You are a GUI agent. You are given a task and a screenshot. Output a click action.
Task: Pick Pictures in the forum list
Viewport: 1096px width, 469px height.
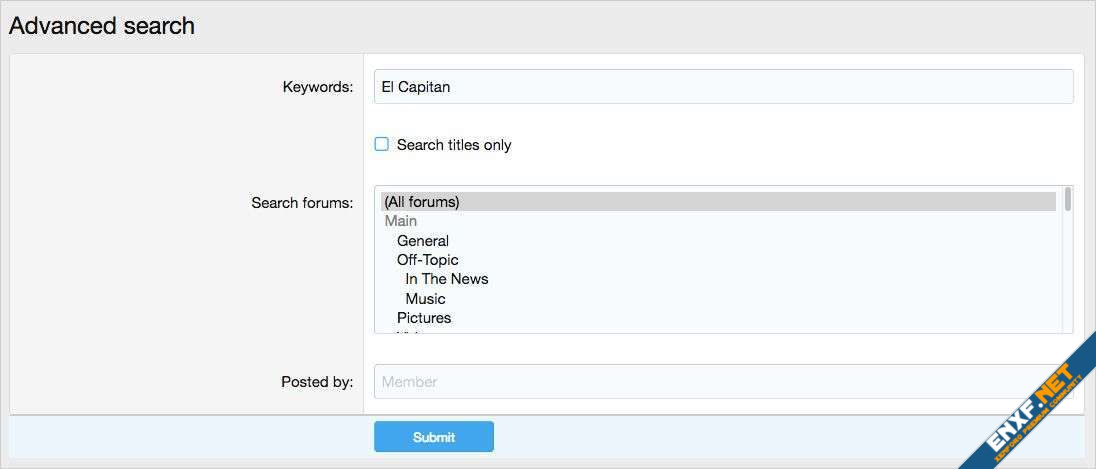point(424,318)
